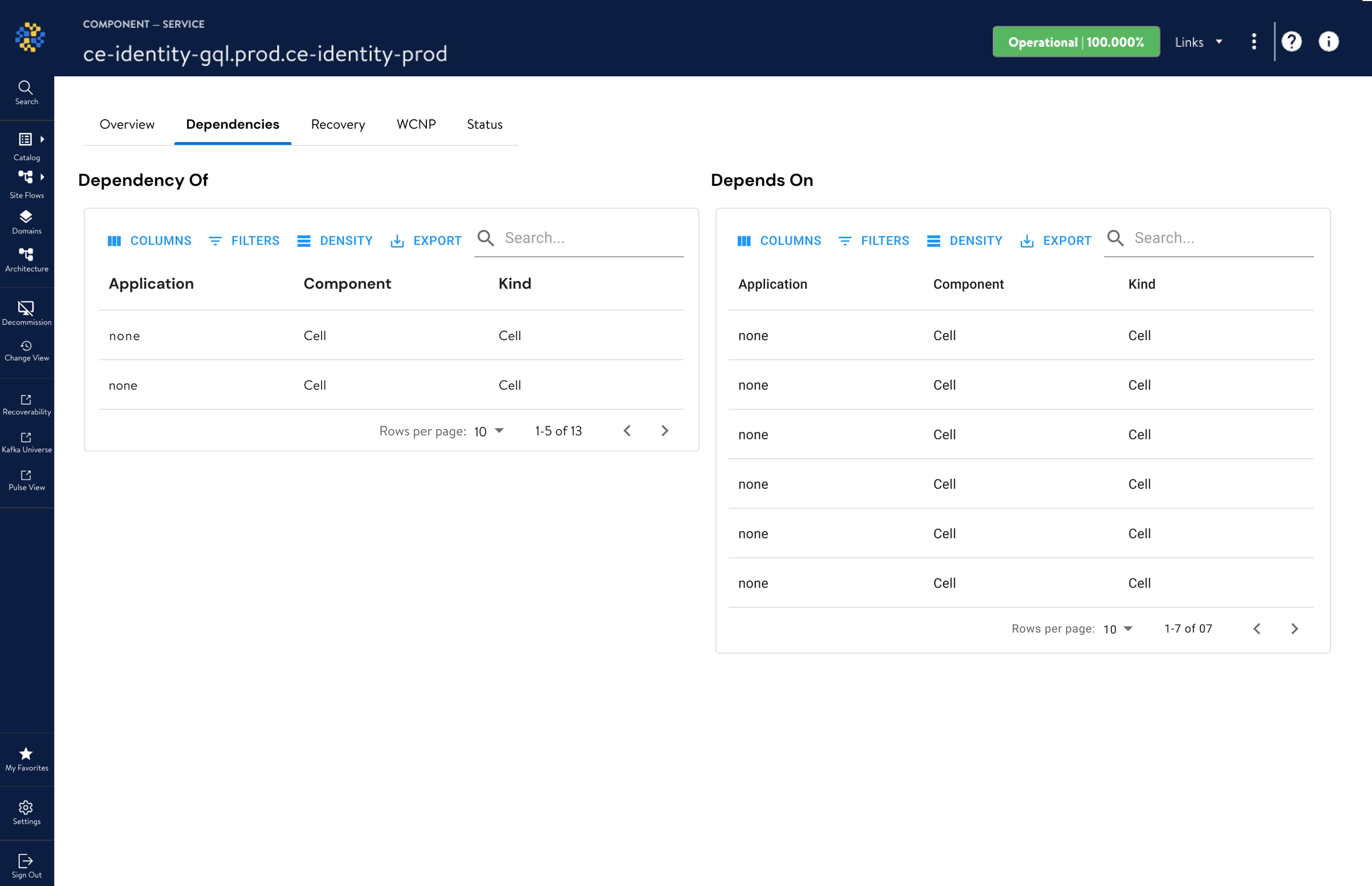Click FILTERS in the Depends On table
Image resolution: width=1372 pixels, height=886 pixels.
point(874,240)
